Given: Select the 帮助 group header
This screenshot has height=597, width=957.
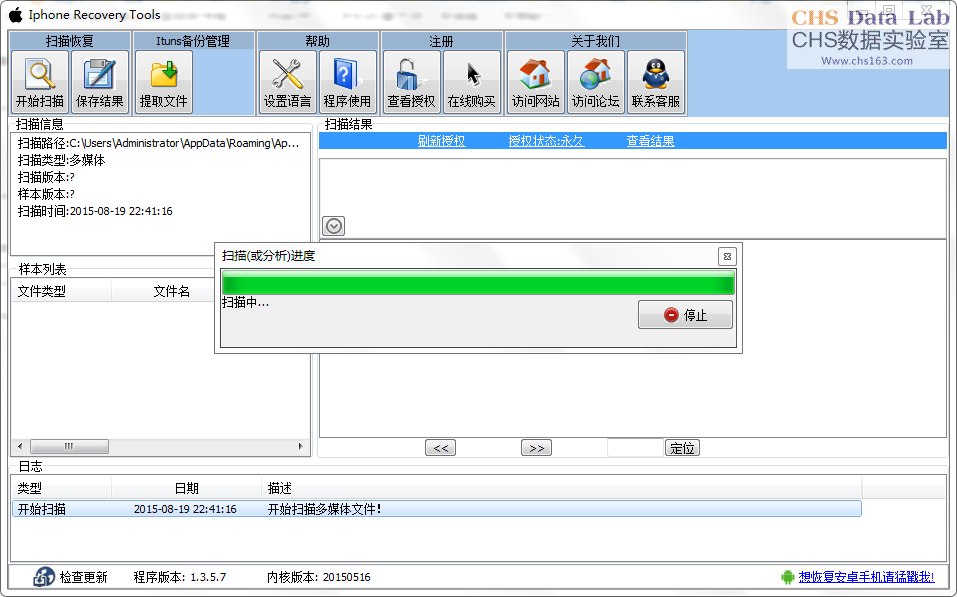Looking at the screenshot, I should point(317,41).
